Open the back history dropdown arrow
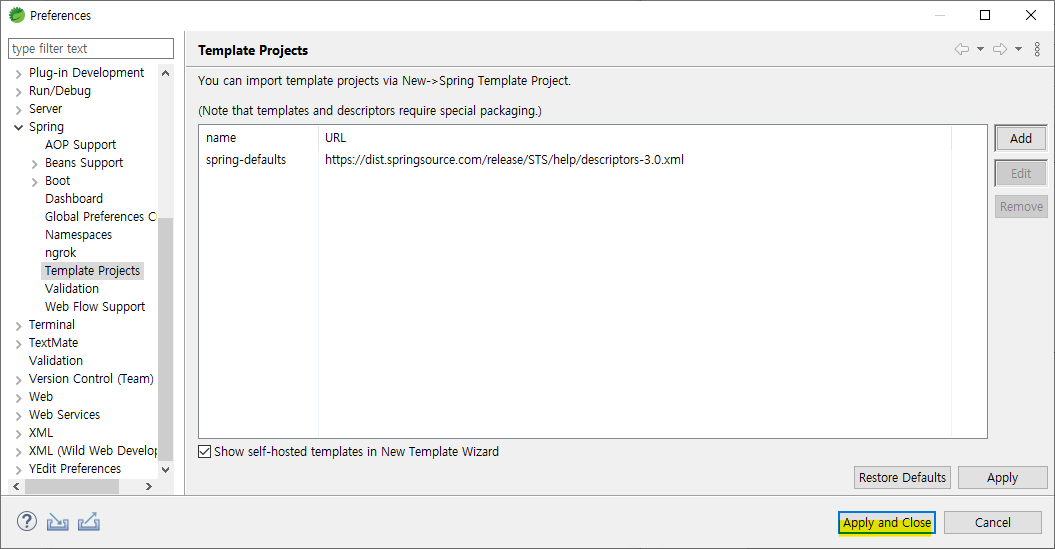This screenshot has height=549, width=1055. tap(980, 49)
